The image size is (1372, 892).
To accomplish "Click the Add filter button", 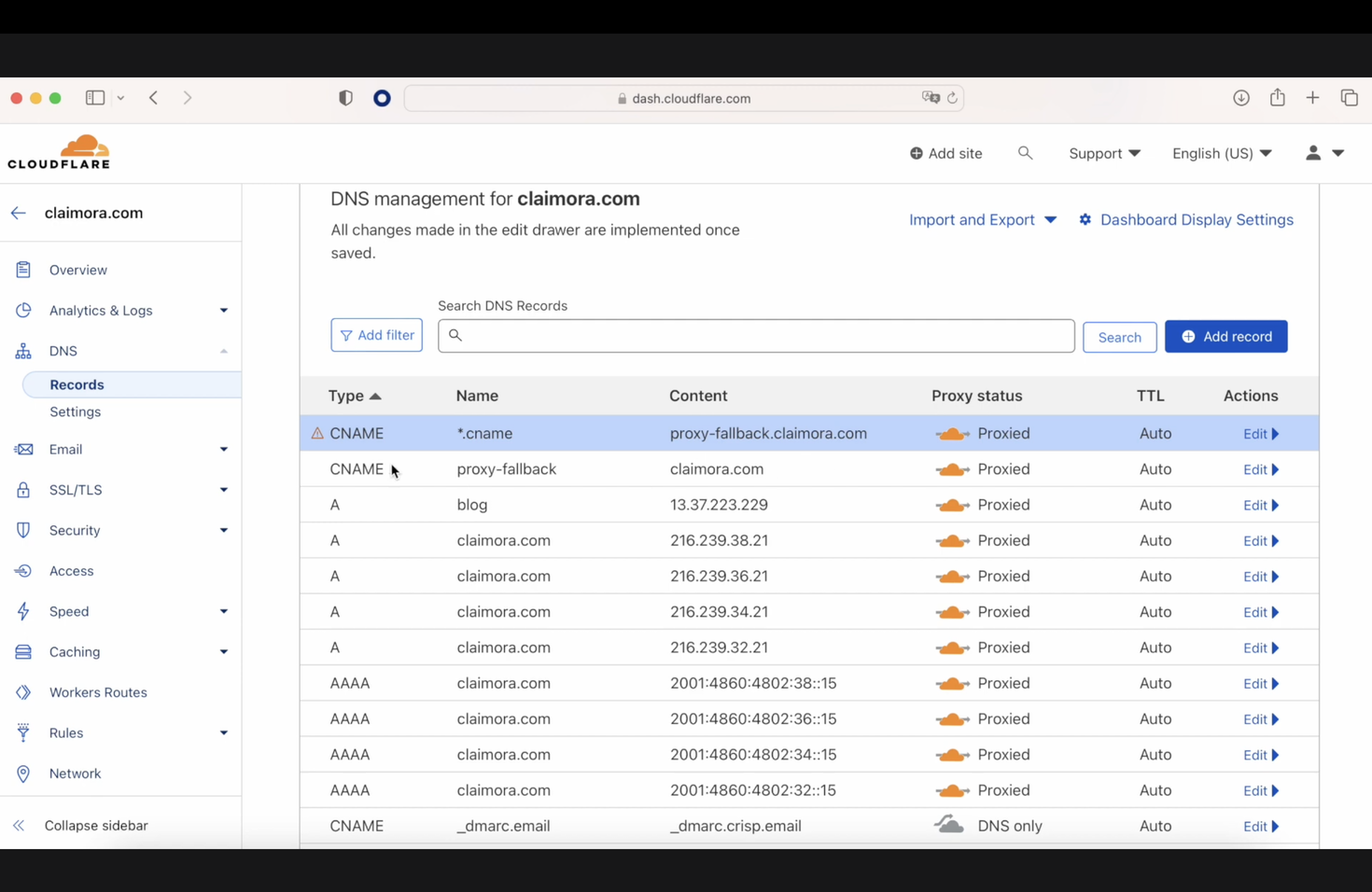I will (x=376, y=335).
